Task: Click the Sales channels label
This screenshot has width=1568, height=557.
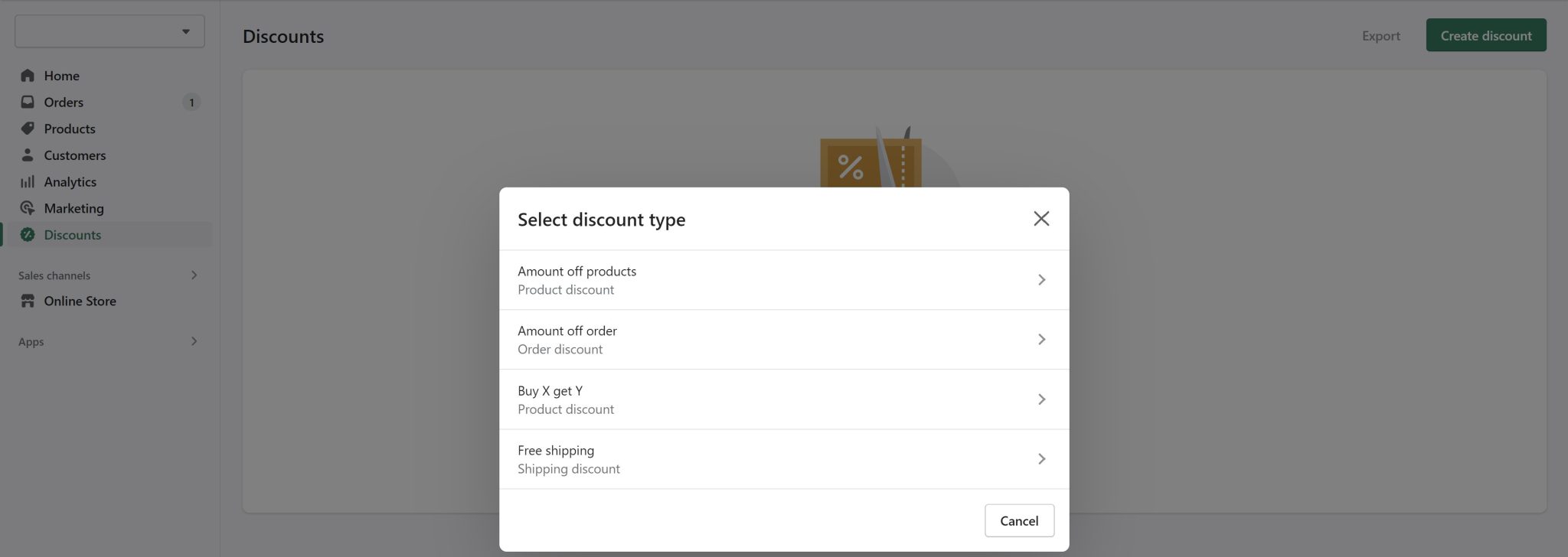Action: point(54,275)
